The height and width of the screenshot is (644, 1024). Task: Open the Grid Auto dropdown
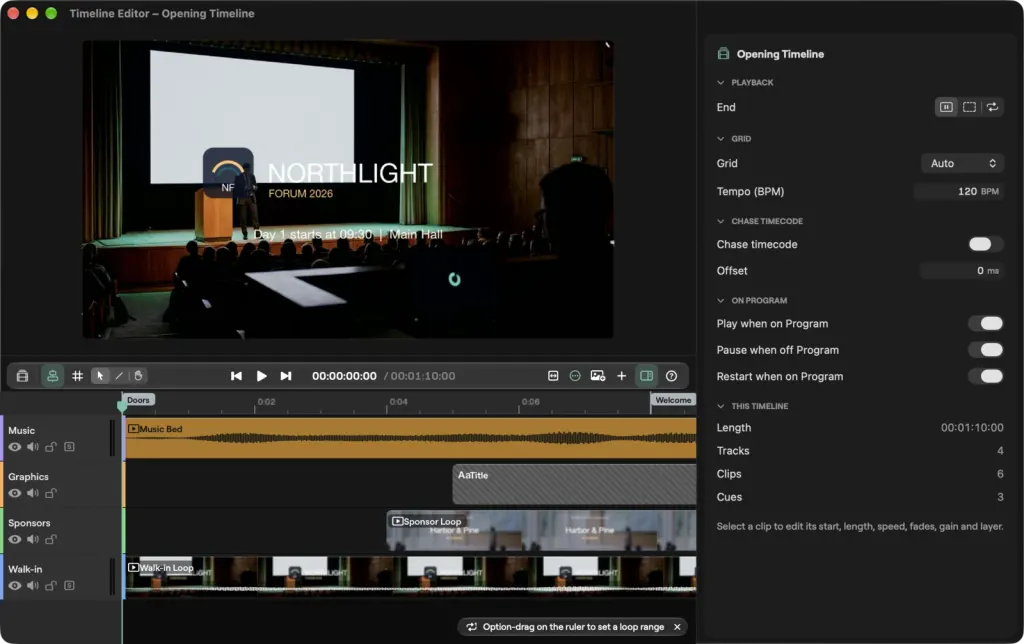pos(962,163)
